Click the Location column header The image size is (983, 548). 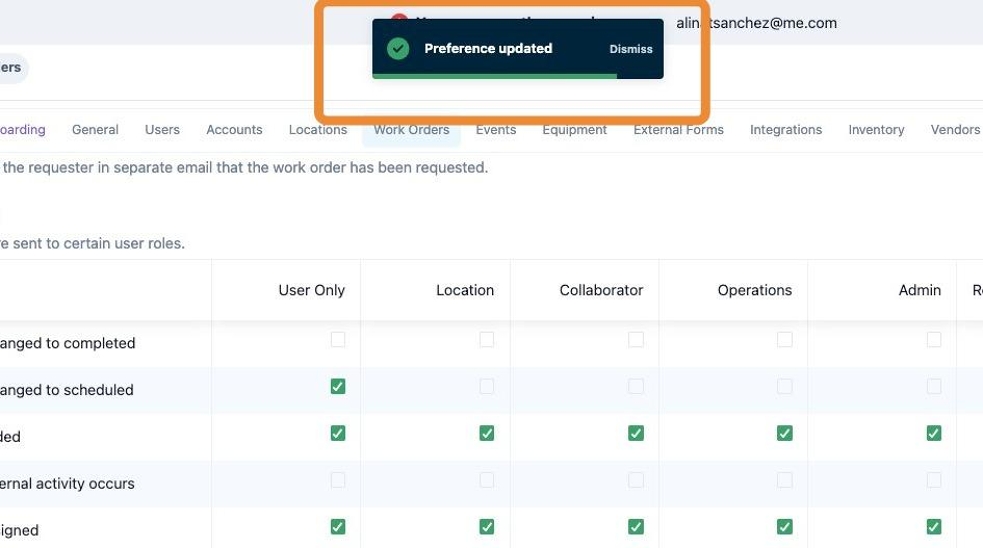coord(465,290)
